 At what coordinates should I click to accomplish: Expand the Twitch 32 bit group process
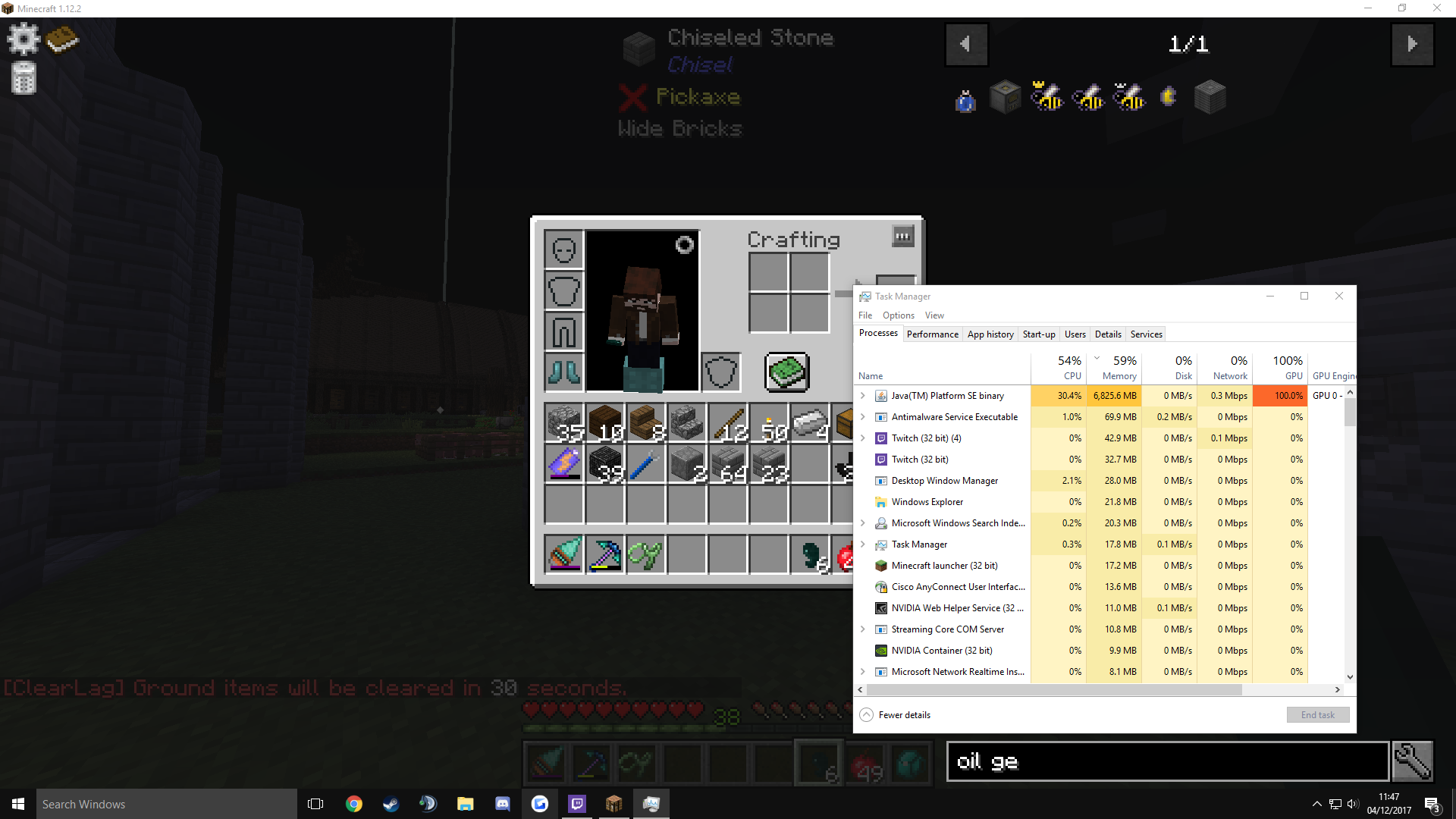pos(863,438)
